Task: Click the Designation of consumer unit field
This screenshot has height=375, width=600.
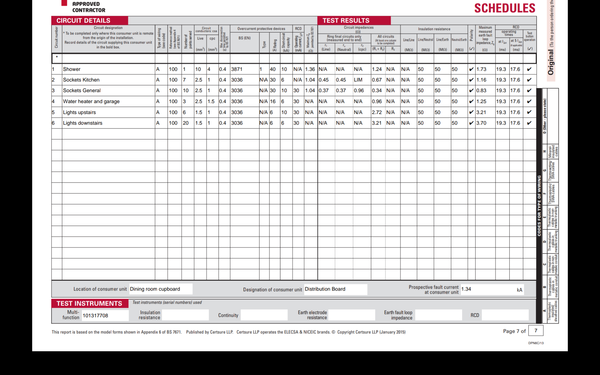Action: [x=336, y=289]
